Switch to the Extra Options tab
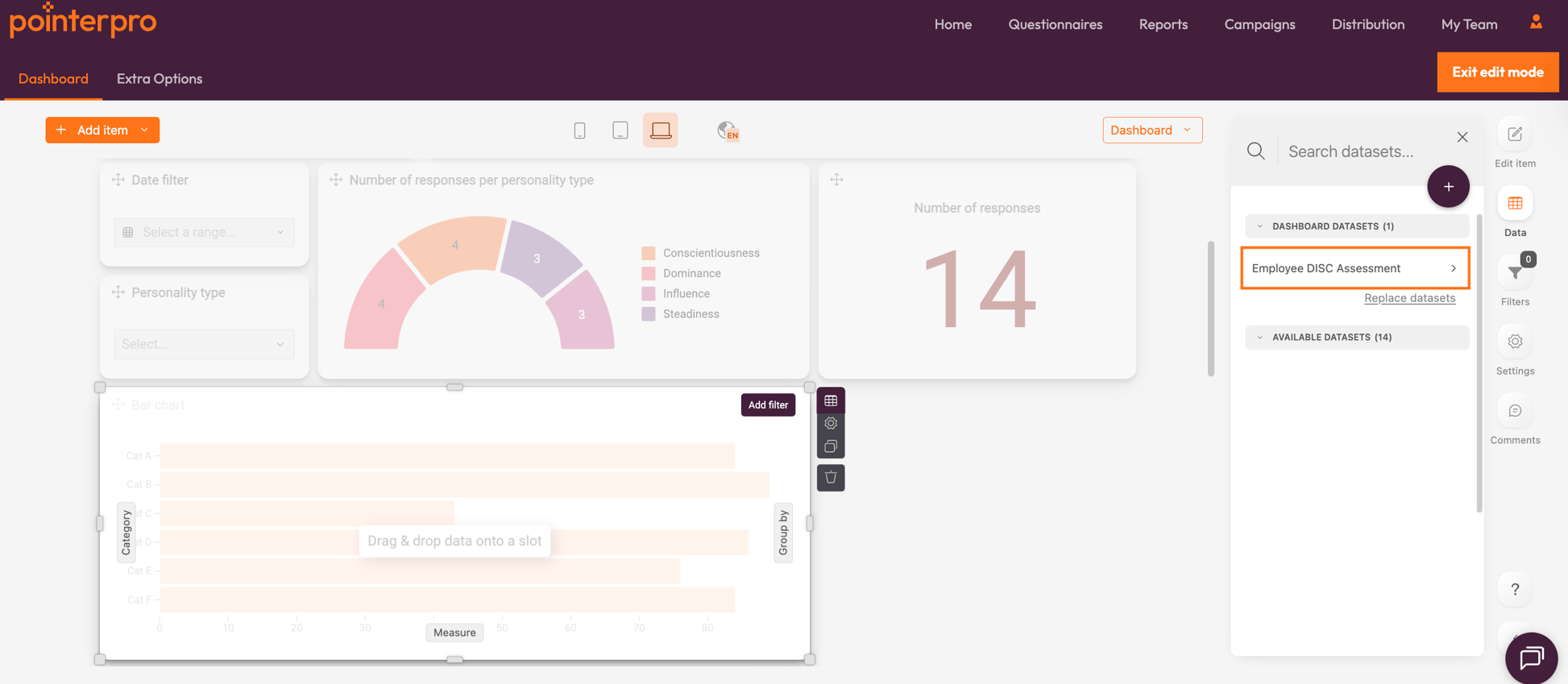1568x684 pixels. click(x=160, y=79)
